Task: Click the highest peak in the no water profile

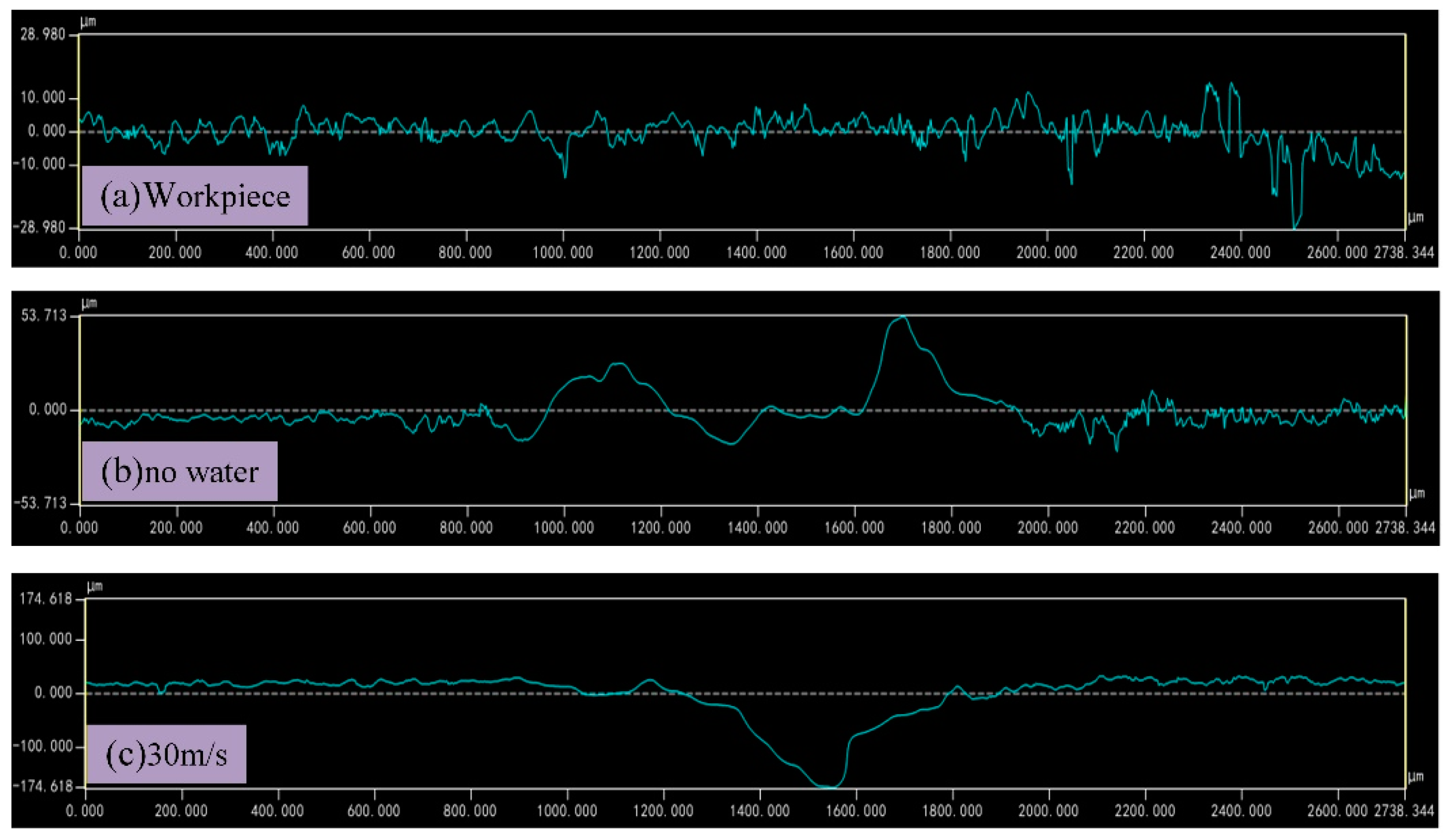Action: 904,317
